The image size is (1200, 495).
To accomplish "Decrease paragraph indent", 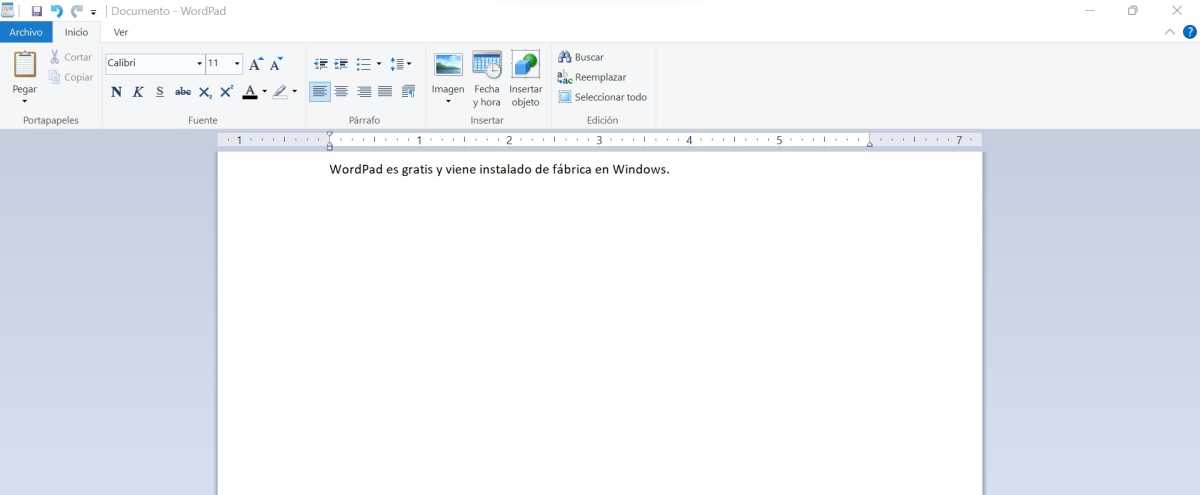I will (x=320, y=64).
